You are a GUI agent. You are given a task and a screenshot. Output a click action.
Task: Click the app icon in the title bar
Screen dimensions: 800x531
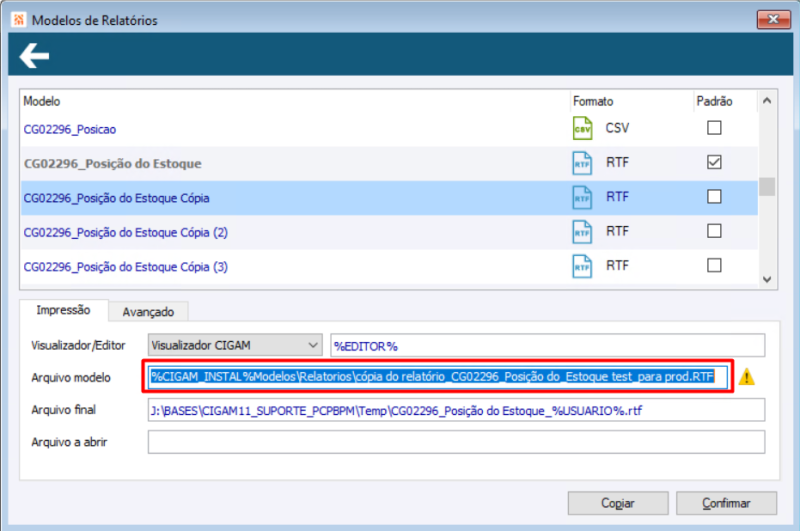coord(19,20)
